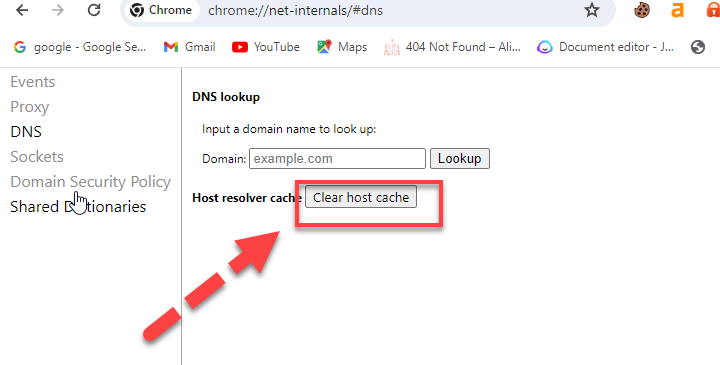Click the address bar URL text
This screenshot has width=720, height=365.
[295, 10]
